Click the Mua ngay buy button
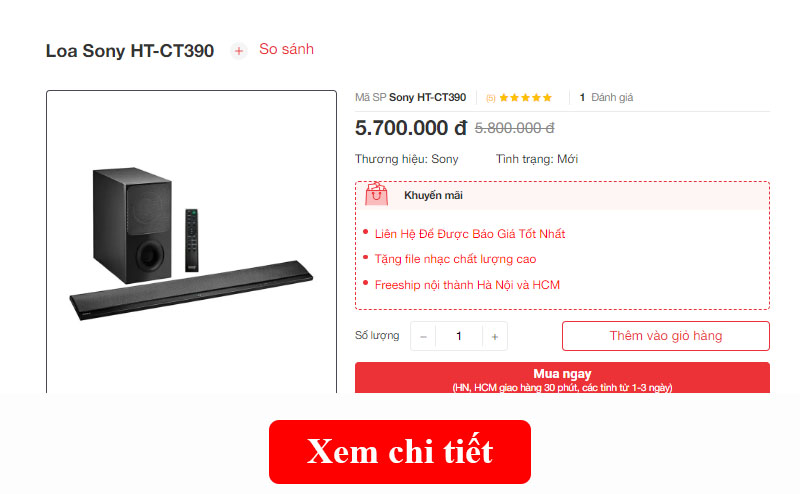The width and height of the screenshot is (800, 494). [x=562, y=378]
